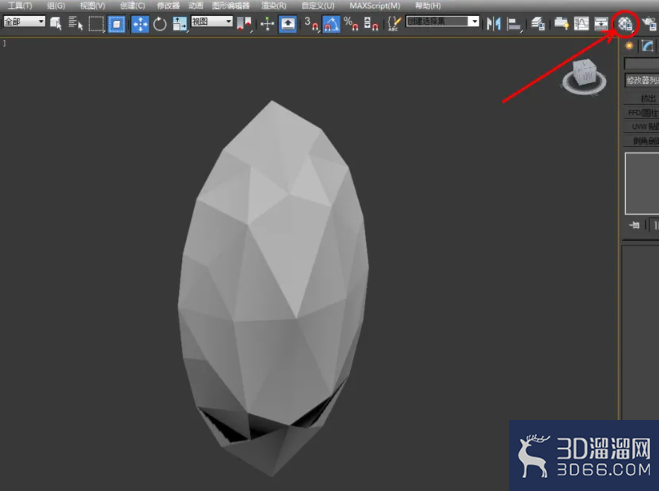Click the Select by Name icon
This screenshot has height=491, width=659.
(x=76, y=24)
